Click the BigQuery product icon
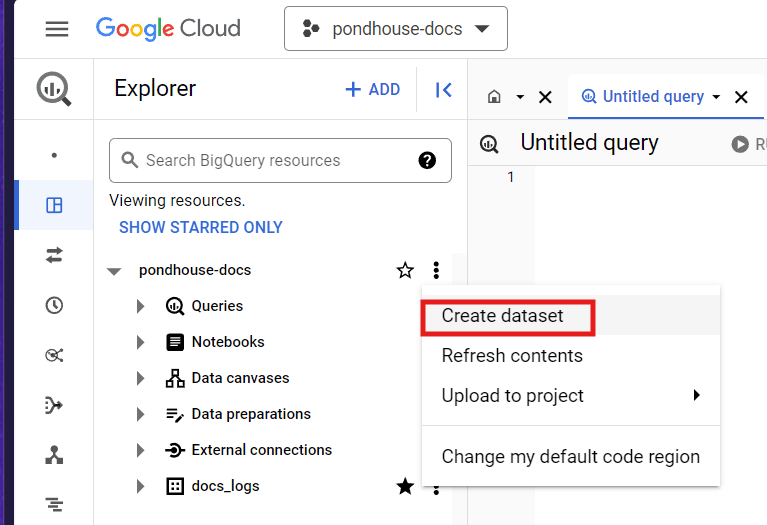The width and height of the screenshot is (767, 525). click(x=54, y=89)
